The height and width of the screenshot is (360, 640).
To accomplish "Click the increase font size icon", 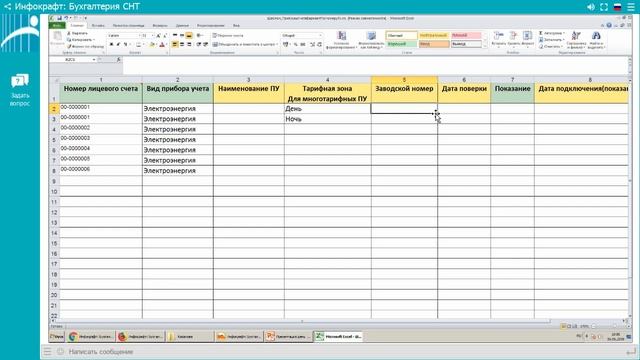I will [x=158, y=36].
